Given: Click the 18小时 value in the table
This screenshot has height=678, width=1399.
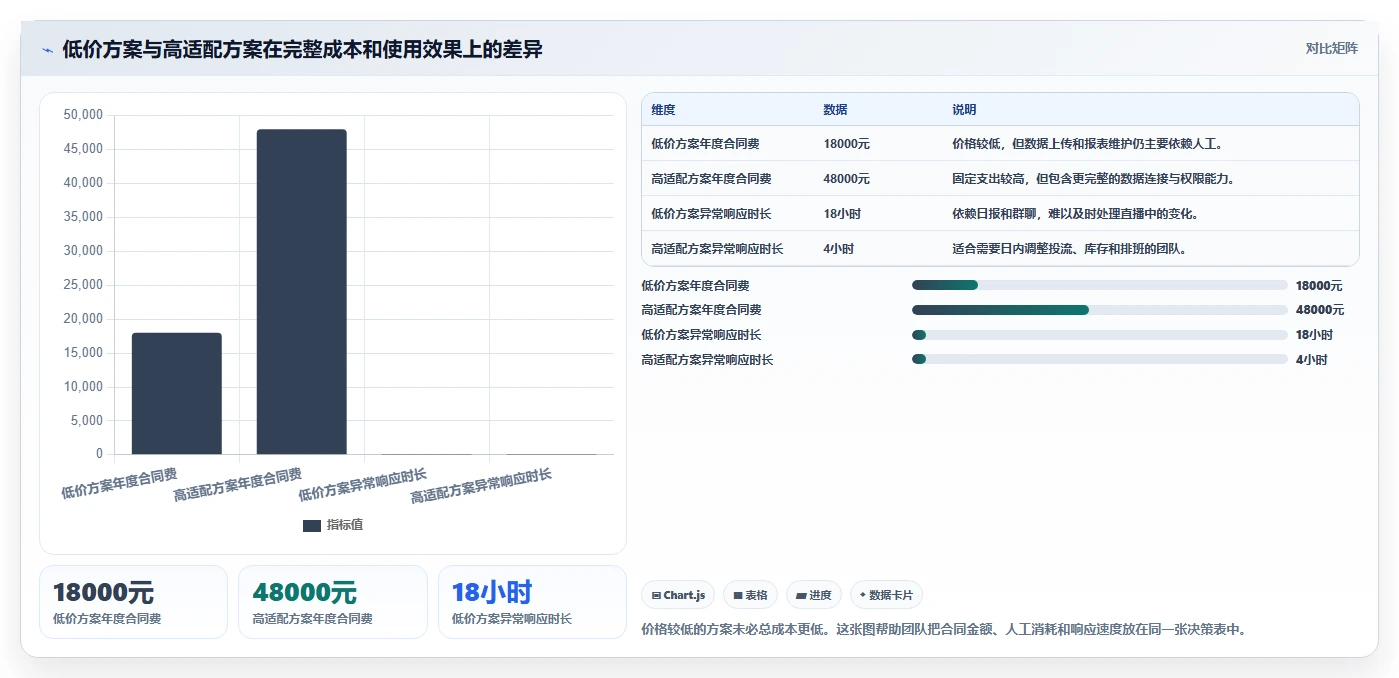Looking at the screenshot, I should [842, 214].
